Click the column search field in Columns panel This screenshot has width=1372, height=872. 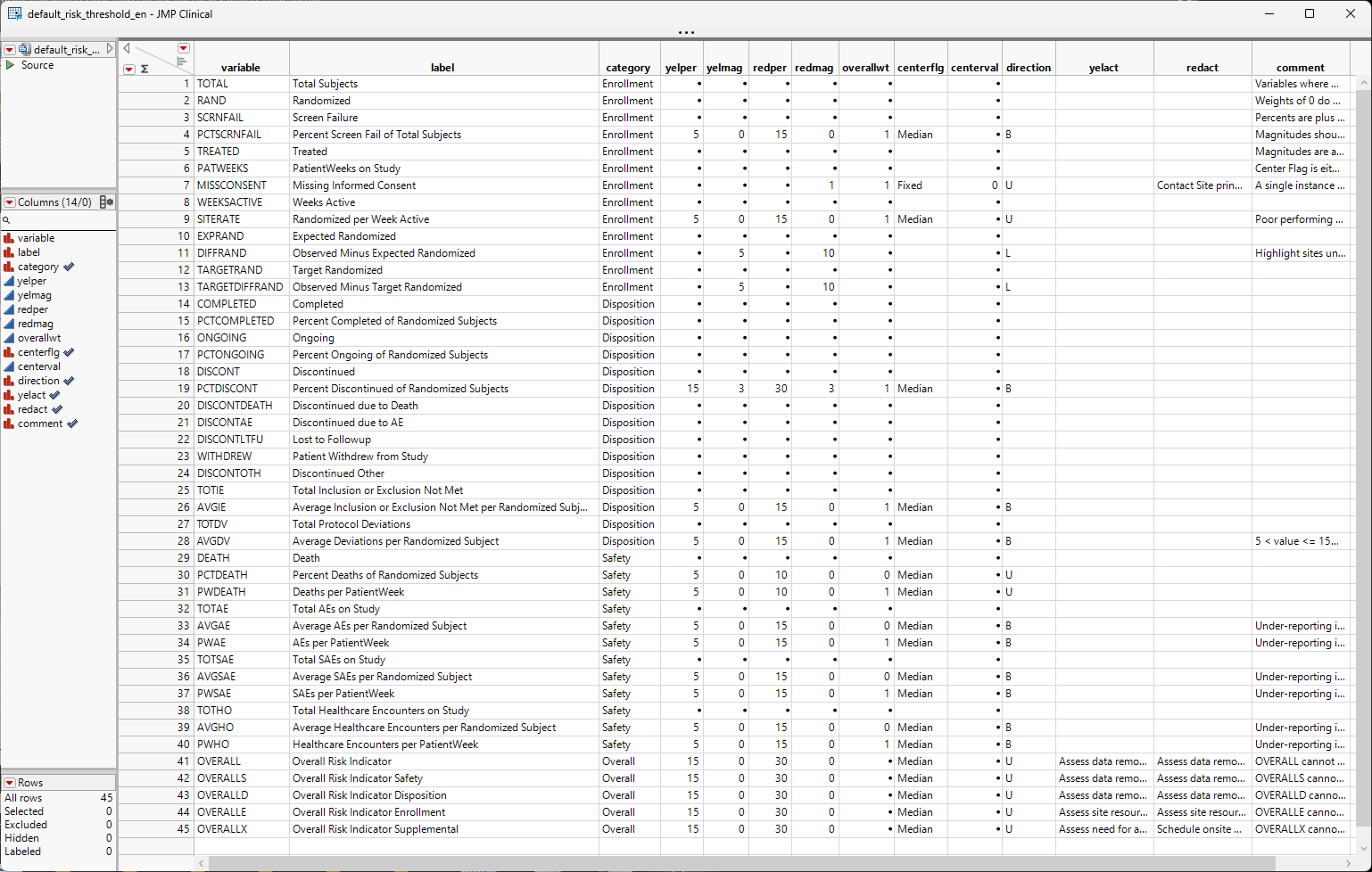tap(61, 220)
